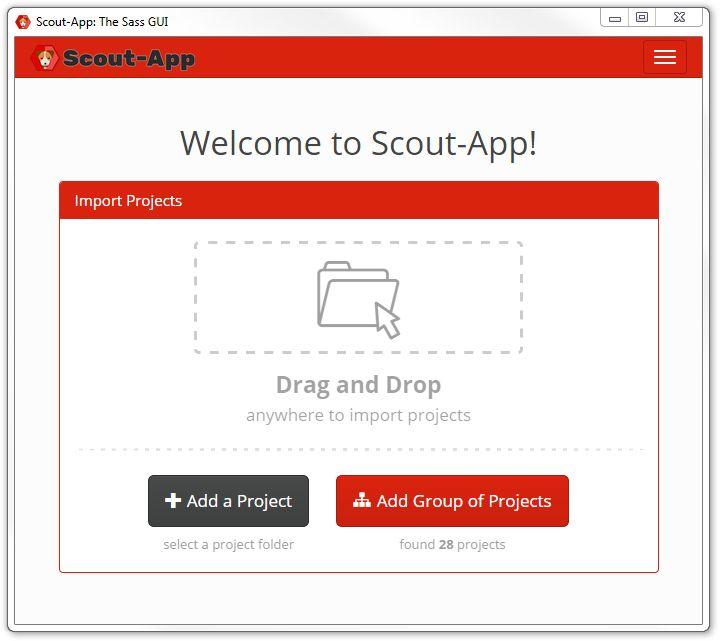Viewport: 720px width, 641px height.
Task: Minimize the Scout-App window
Action: point(614,18)
